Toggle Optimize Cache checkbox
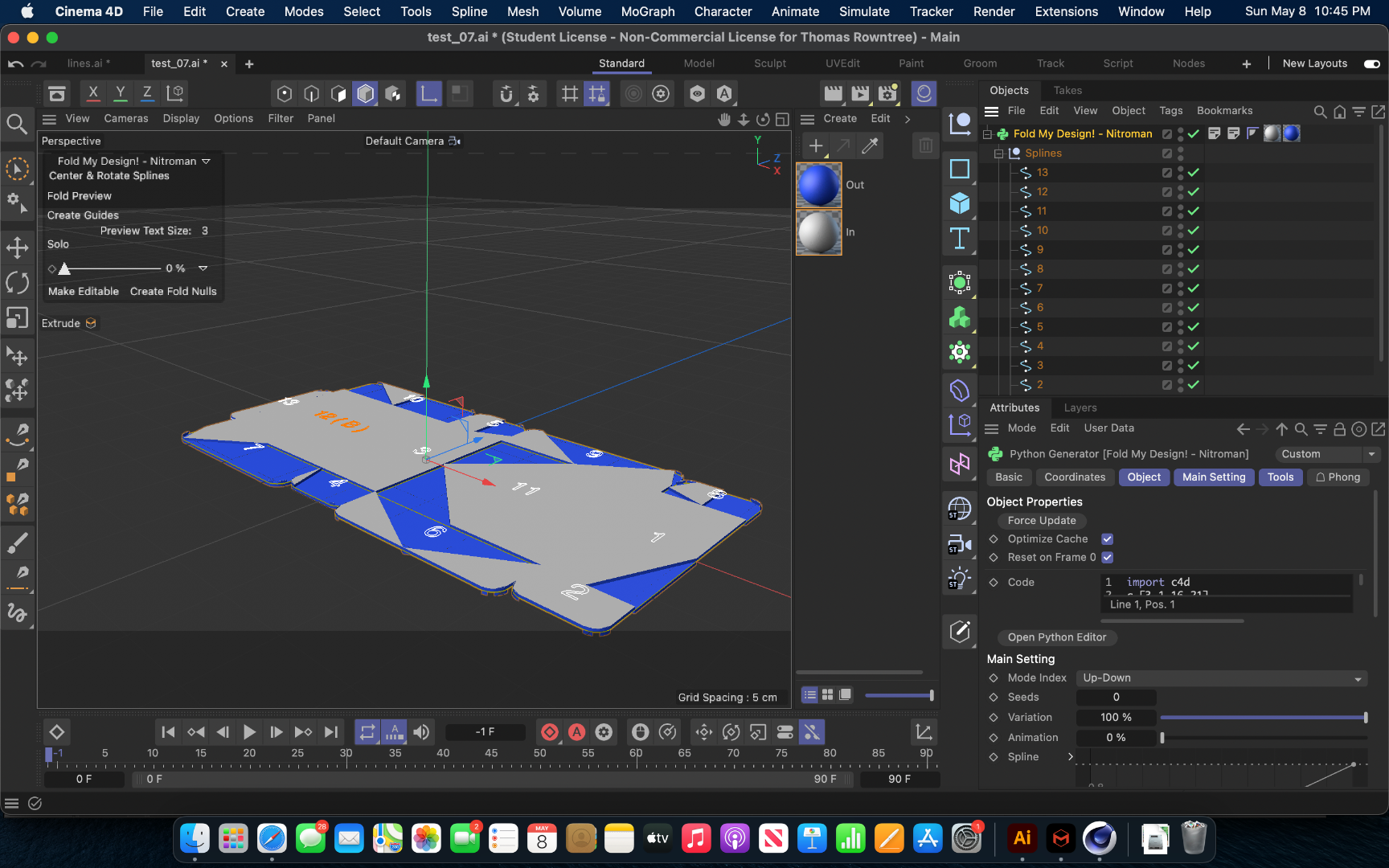The height and width of the screenshot is (868, 1389). tap(1108, 539)
